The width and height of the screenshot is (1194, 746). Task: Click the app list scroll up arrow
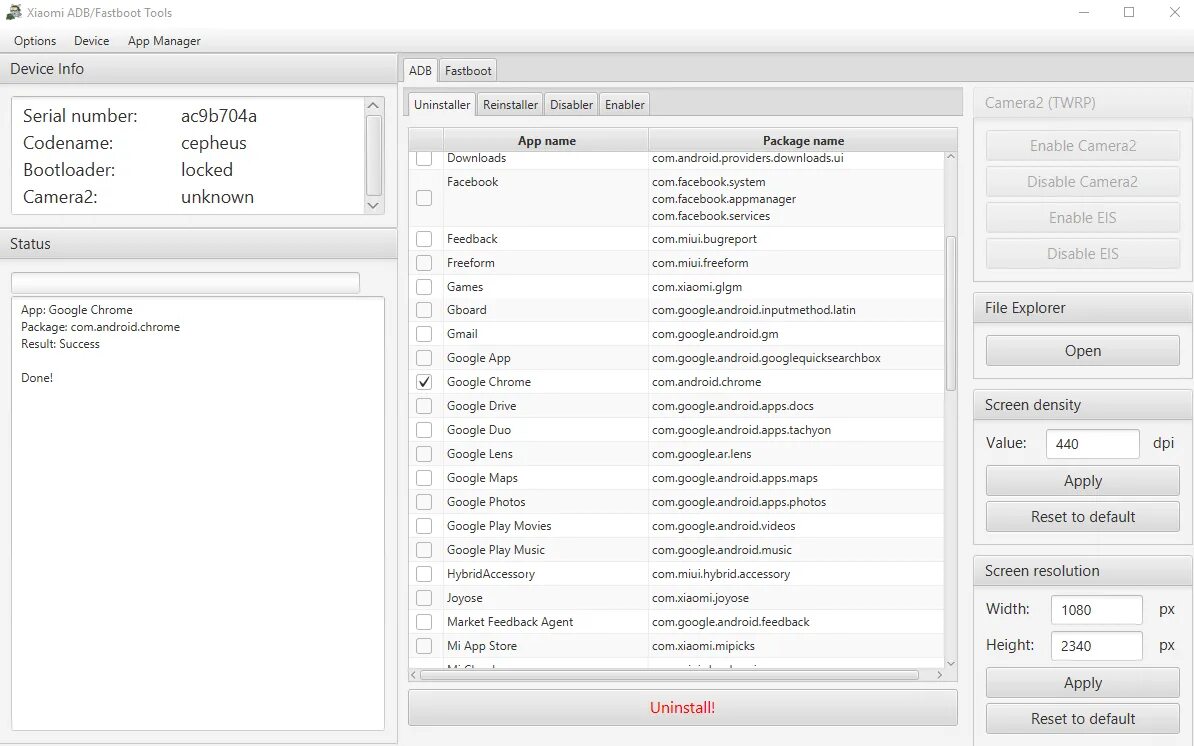coord(950,157)
